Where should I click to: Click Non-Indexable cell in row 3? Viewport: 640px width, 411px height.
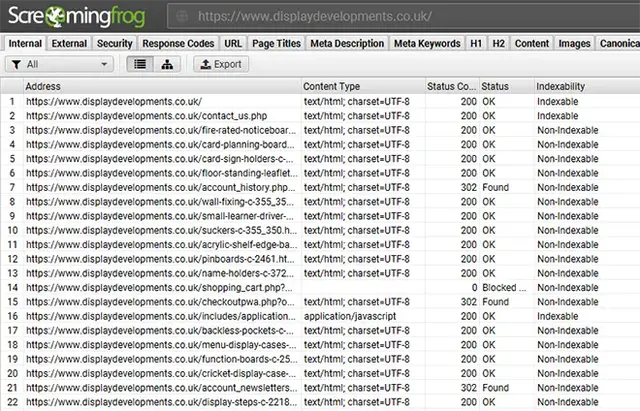pos(568,130)
